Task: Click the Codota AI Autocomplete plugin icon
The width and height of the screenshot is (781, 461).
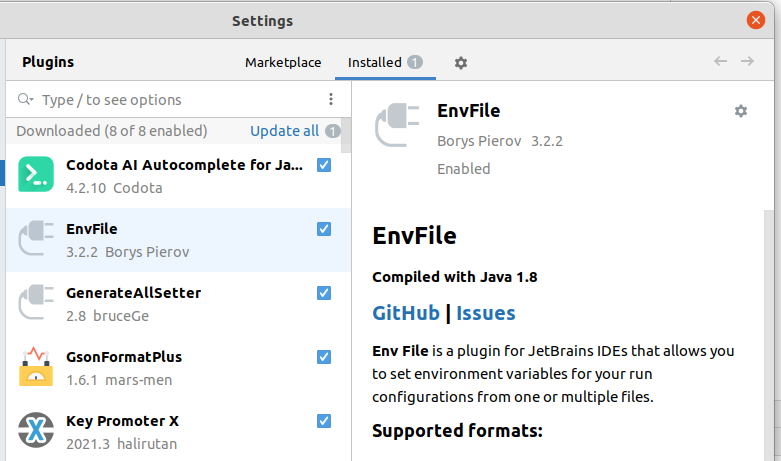Action: (36, 175)
